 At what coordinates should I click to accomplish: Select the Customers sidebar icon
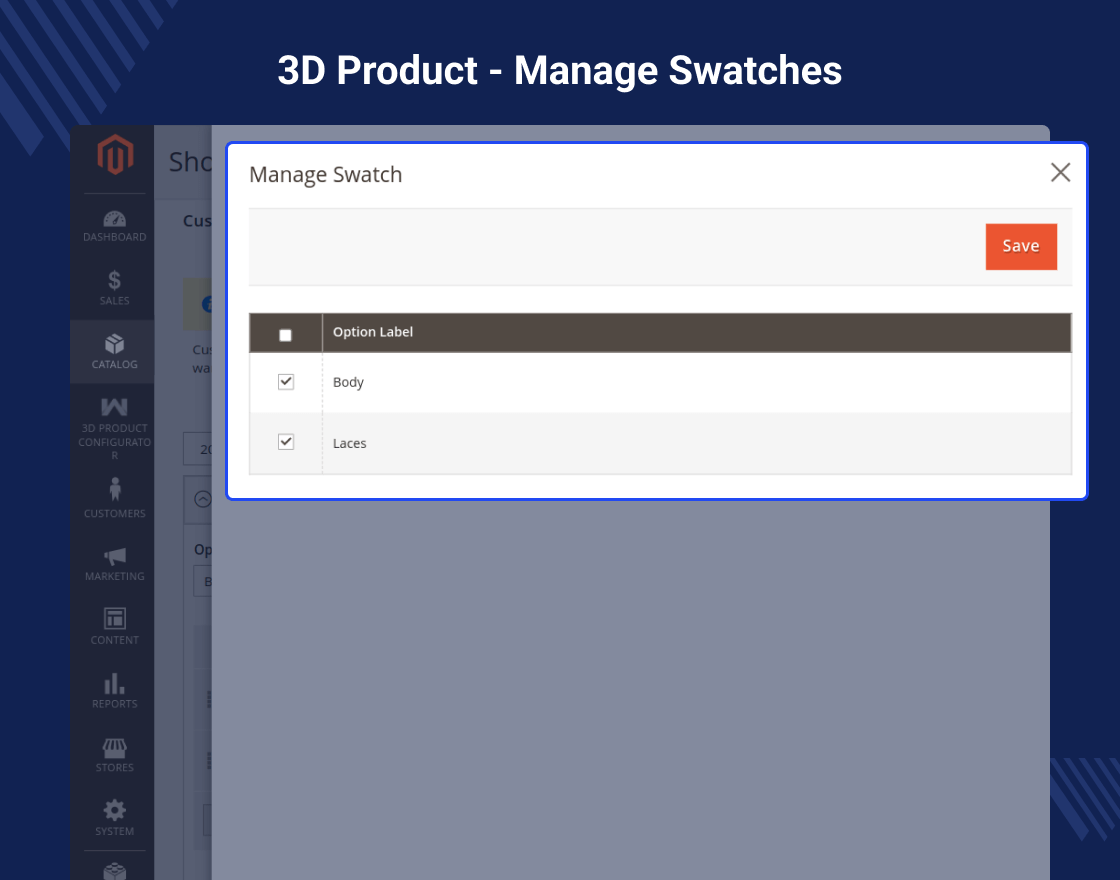pos(114,498)
